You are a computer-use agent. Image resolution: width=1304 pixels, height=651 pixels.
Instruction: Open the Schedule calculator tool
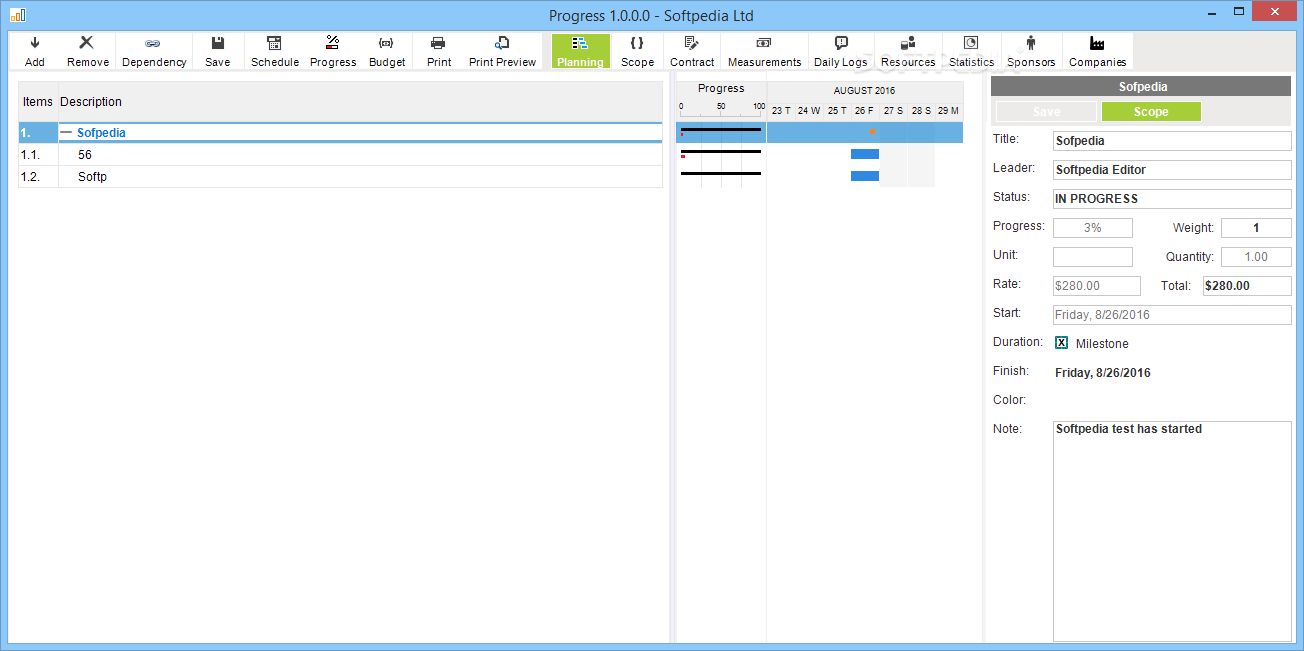tap(275, 51)
